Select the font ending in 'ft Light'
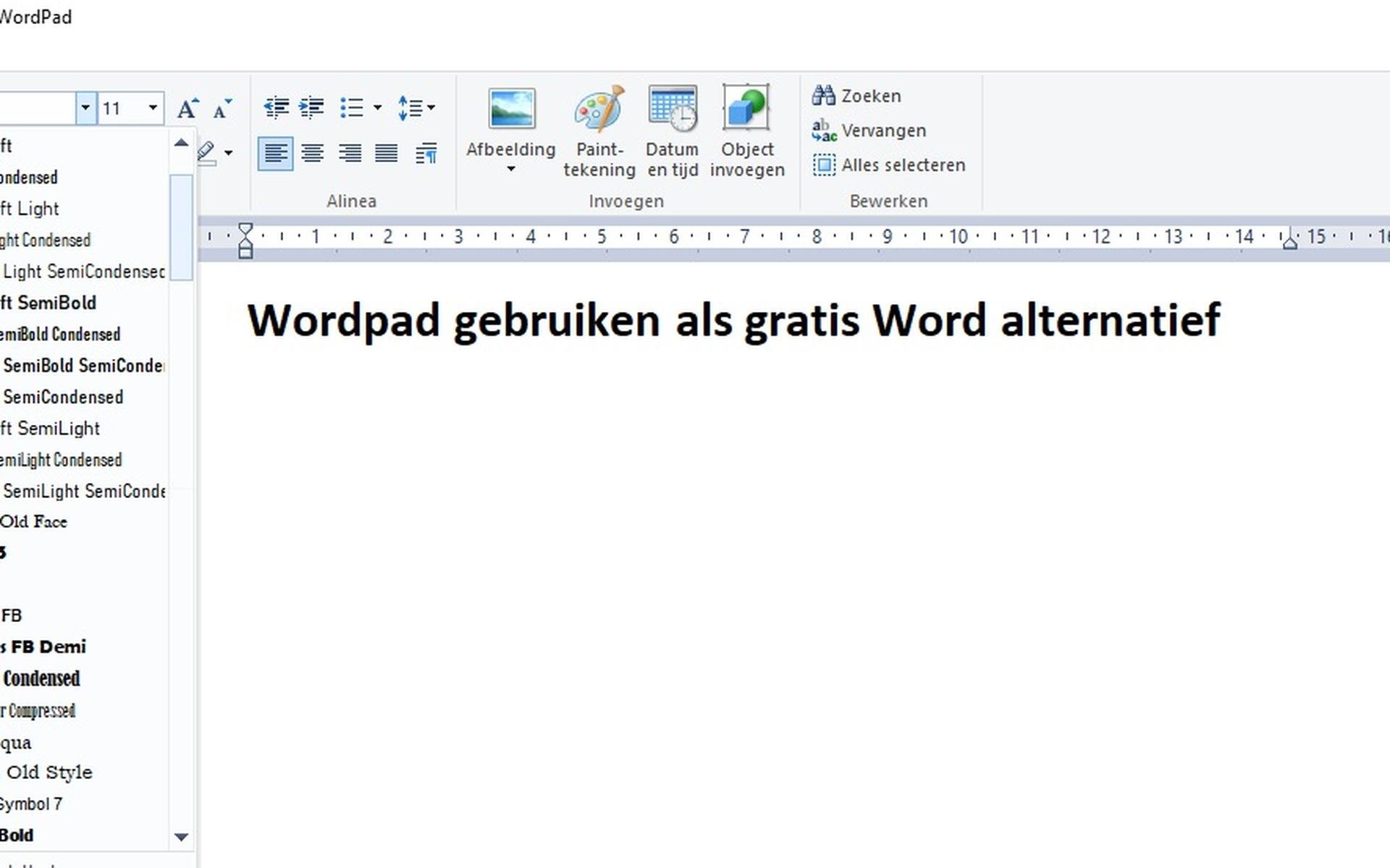The width and height of the screenshot is (1390, 868). pyautogui.click(x=84, y=208)
